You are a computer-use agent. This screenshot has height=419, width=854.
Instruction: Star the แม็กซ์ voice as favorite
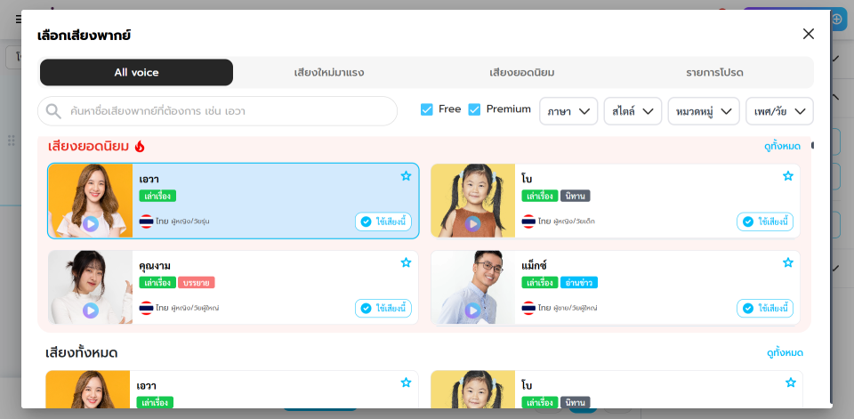coord(788,263)
